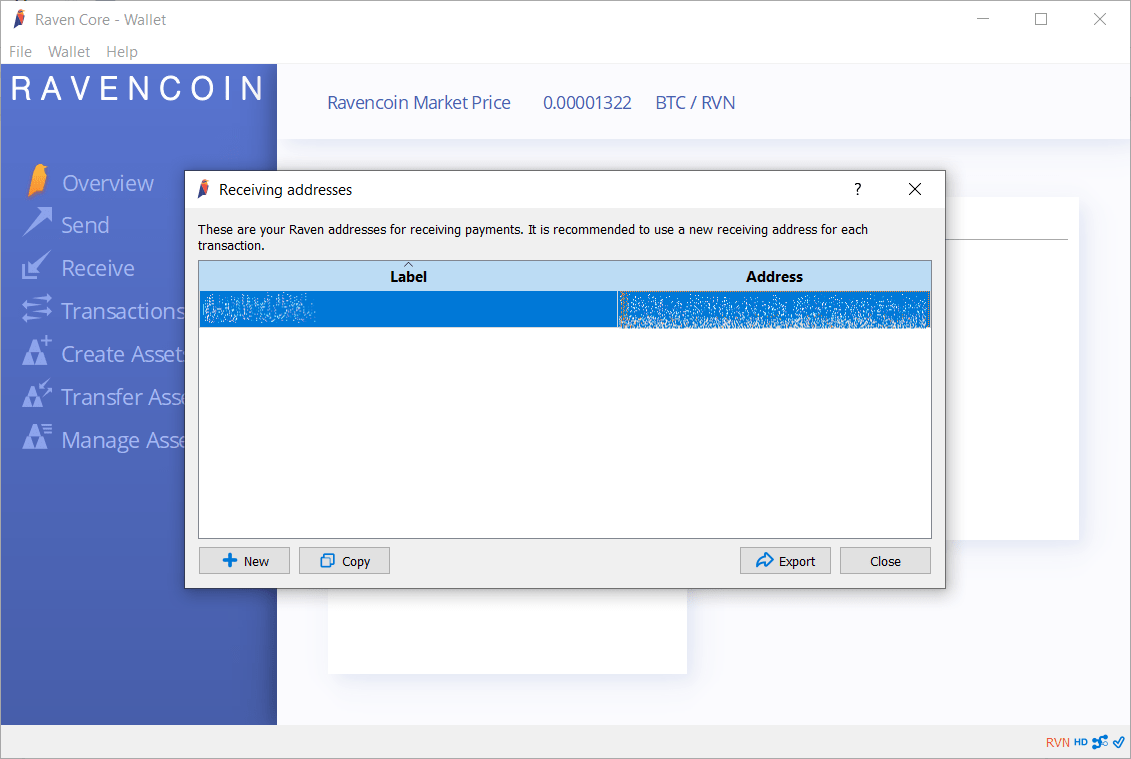Export the receiving addresses list
The image size is (1131, 759).
click(x=785, y=561)
